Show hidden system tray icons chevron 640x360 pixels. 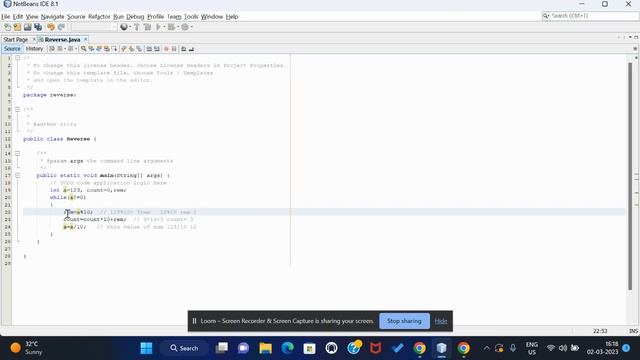(x=487, y=348)
